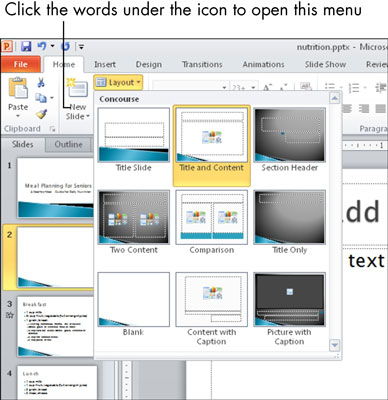388x400 pixels.
Task: Switch to the Insert ribbon tab
Action: click(x=105, y=64)
